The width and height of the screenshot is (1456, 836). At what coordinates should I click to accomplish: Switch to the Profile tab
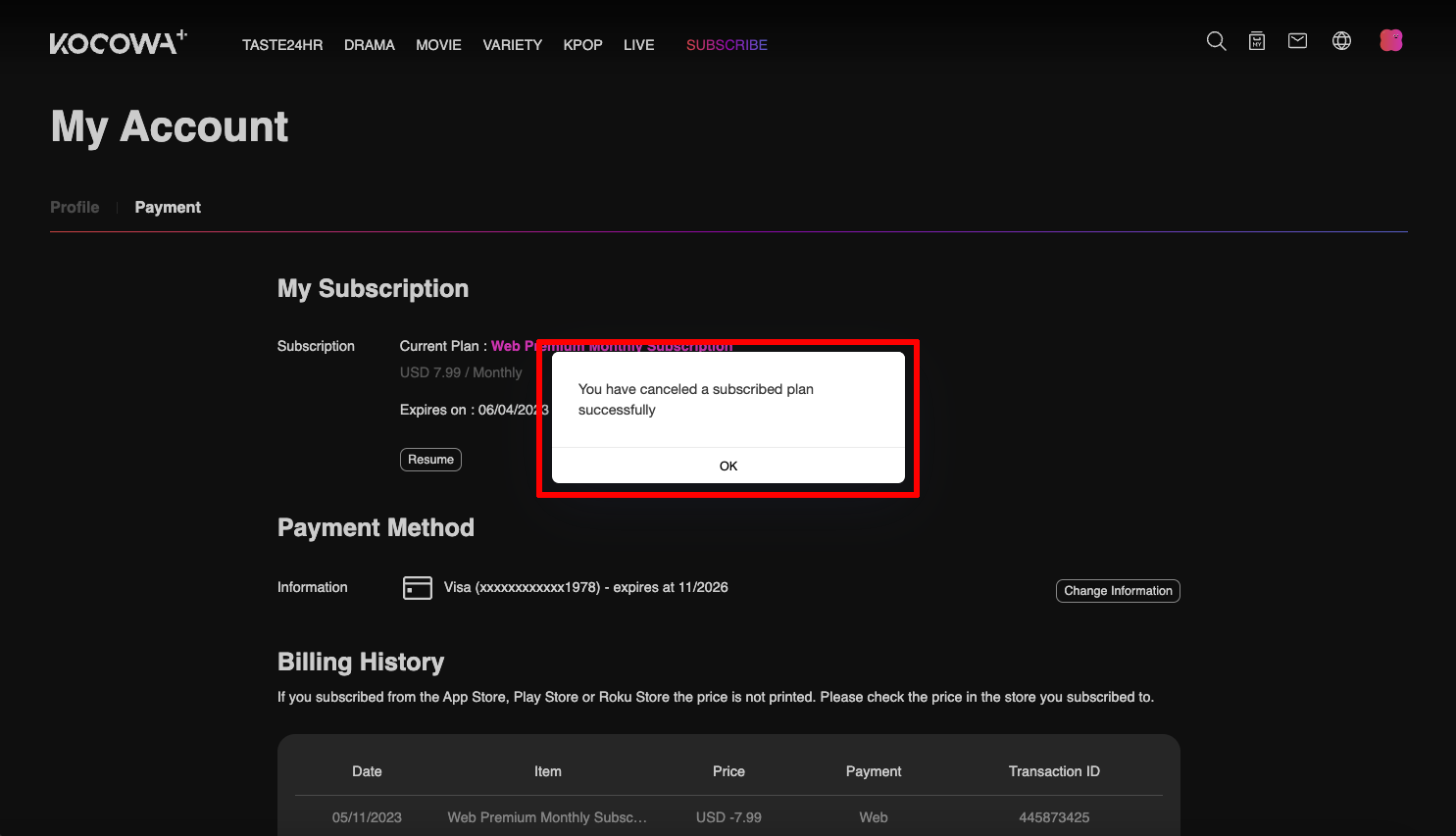coord(75,208)
